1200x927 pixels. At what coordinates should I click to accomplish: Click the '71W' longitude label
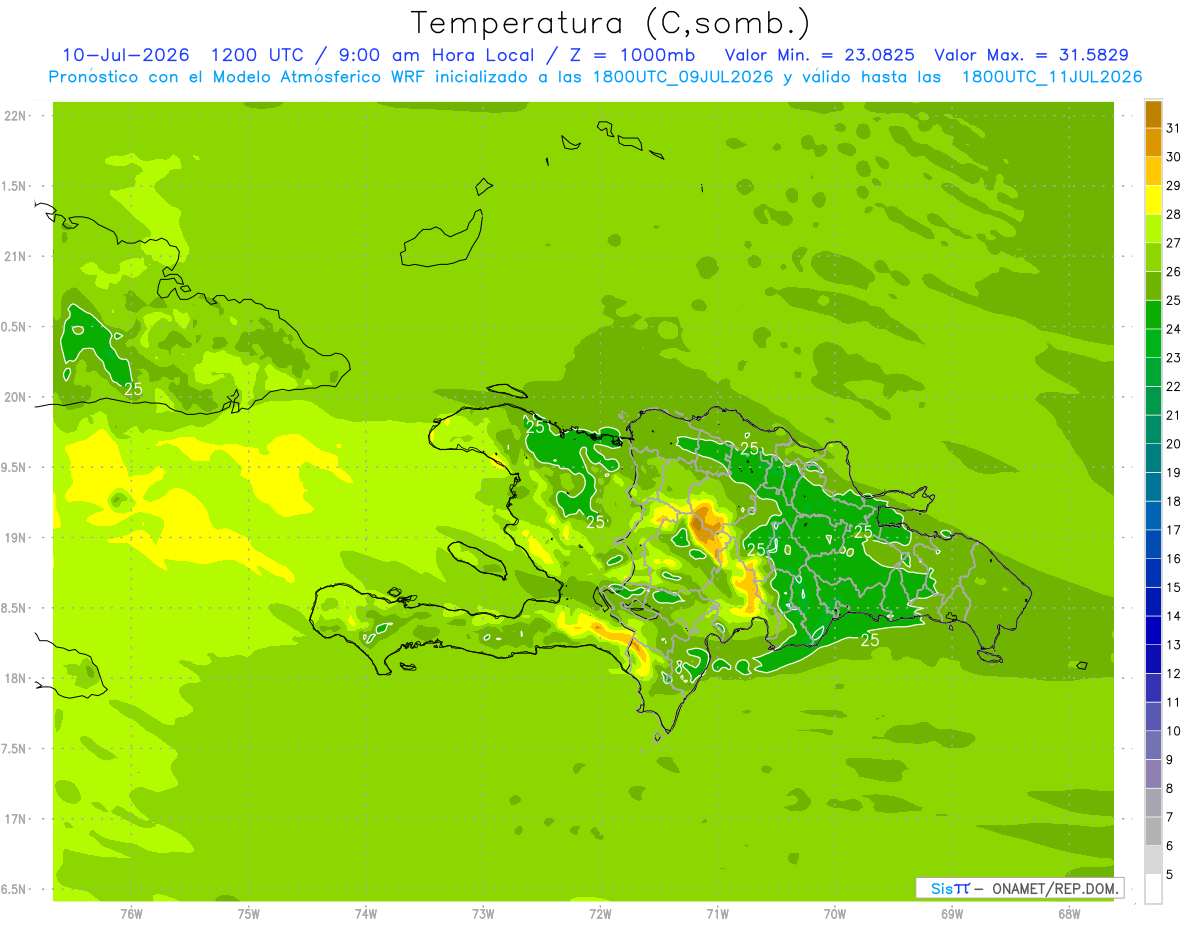pyautogui.click(x=717, y=914)
